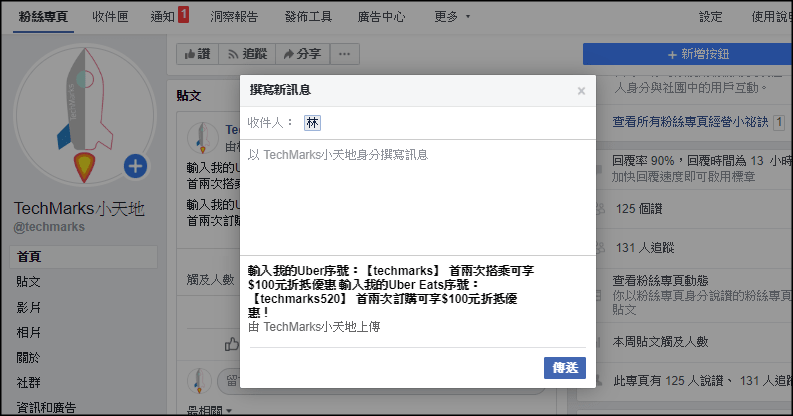Click 125 個讚 count
The image size is (793, 416).
(639, 209)
